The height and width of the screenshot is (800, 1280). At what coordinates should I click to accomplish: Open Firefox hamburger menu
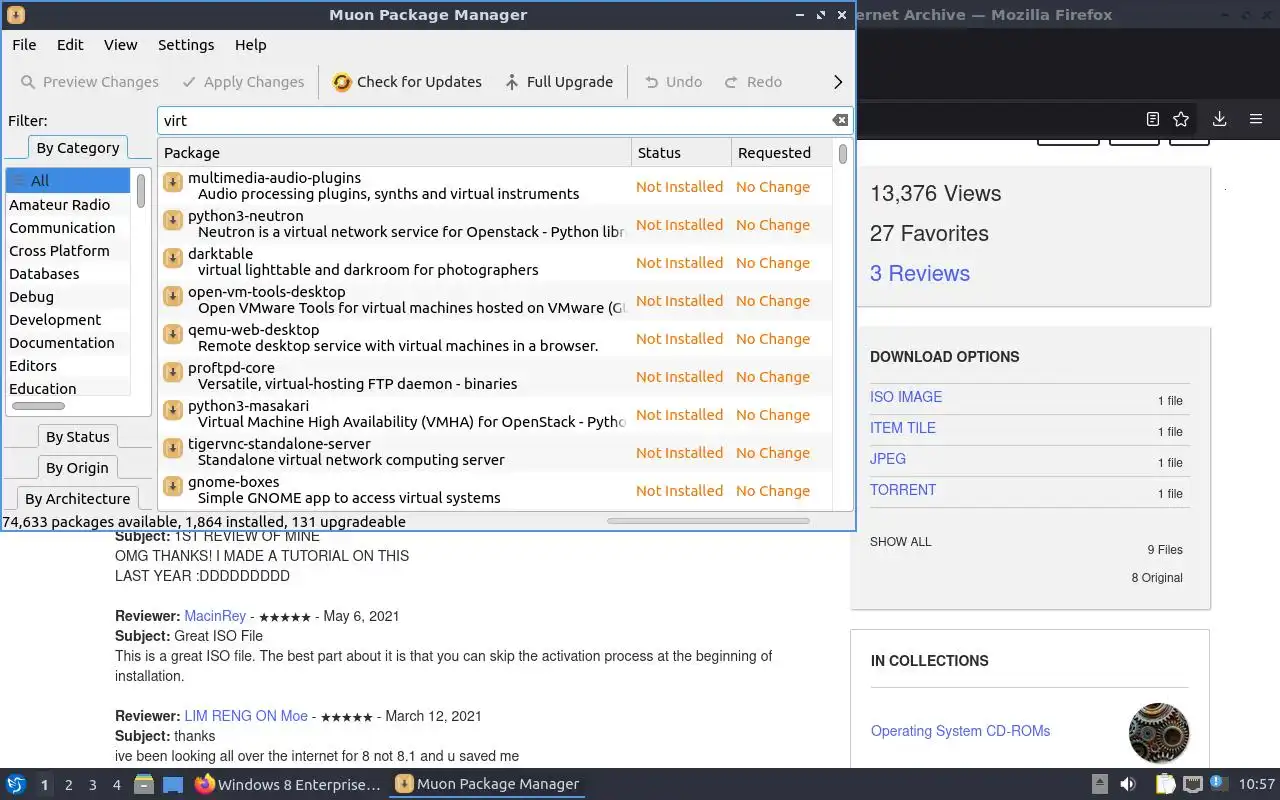(1256, 119)
